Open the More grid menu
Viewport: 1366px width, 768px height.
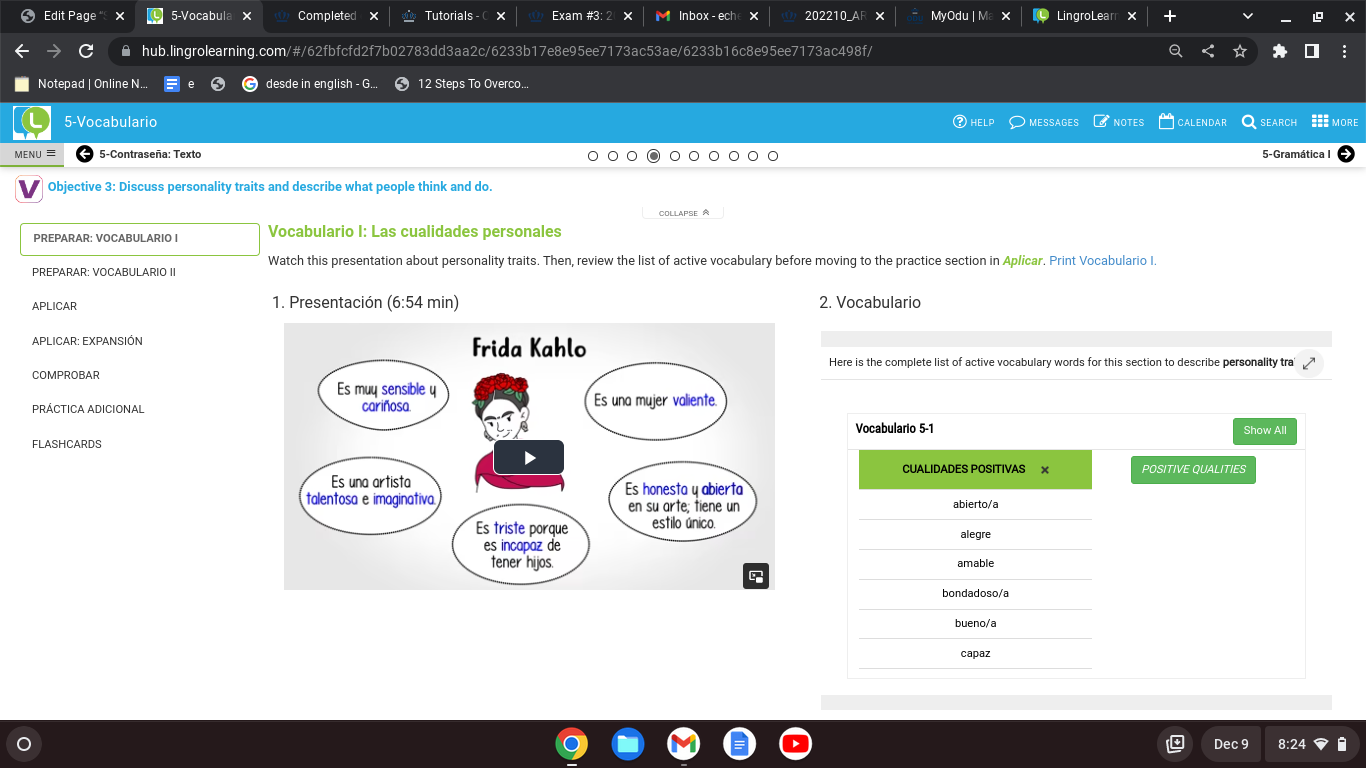pyautogui.click(x=1335, y=122)
